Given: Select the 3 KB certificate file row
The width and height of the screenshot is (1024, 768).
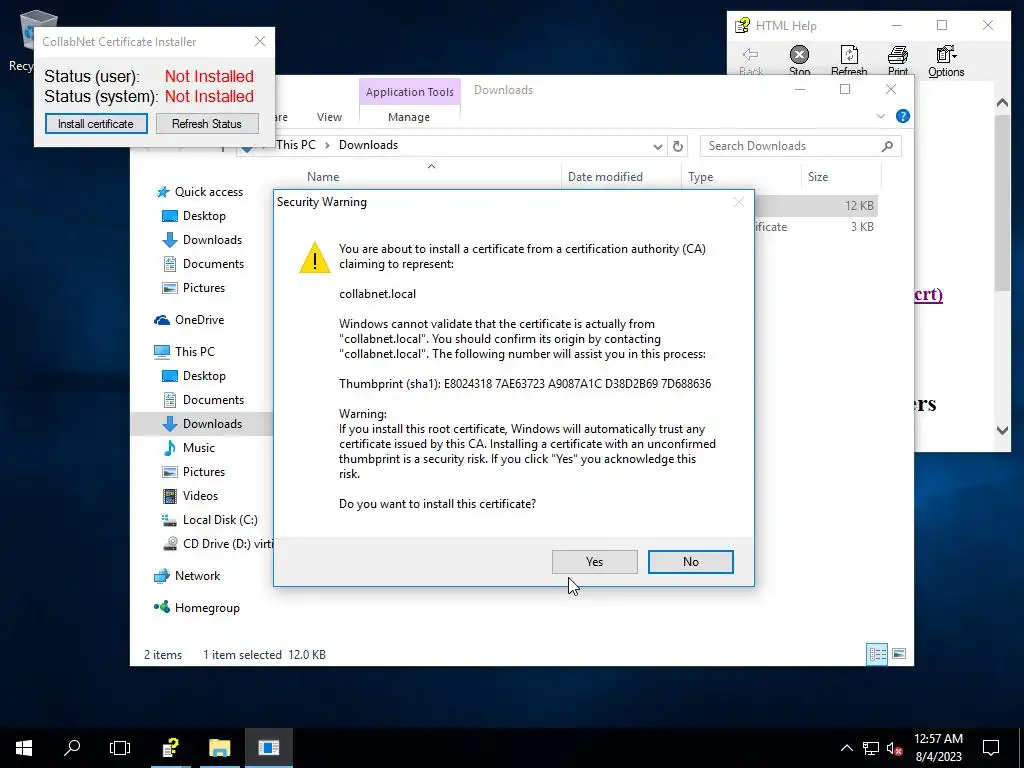Looking at the screenshot, I should pos(816,227).
